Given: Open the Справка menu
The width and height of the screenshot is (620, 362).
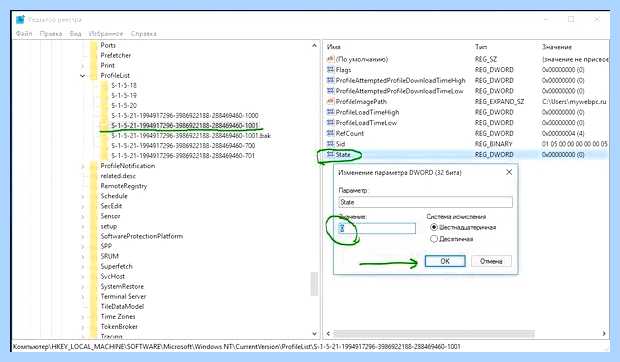Looking at the screenshot, I should 144,34.
